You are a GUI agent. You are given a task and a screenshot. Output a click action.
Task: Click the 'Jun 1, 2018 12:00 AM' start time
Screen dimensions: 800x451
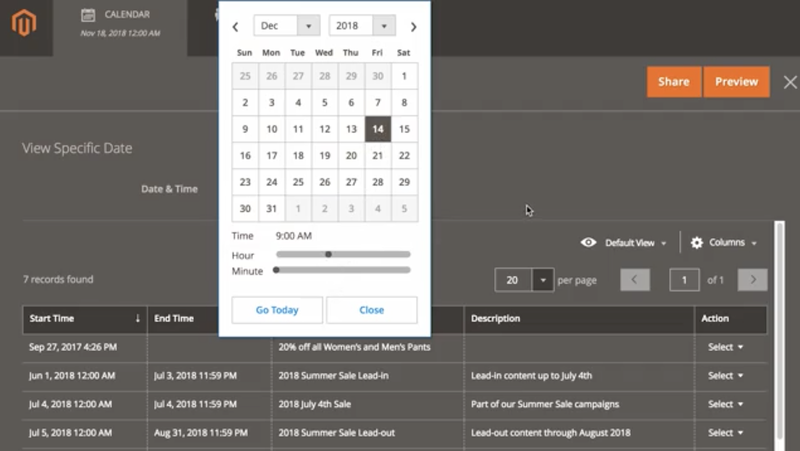click(72, 375)
